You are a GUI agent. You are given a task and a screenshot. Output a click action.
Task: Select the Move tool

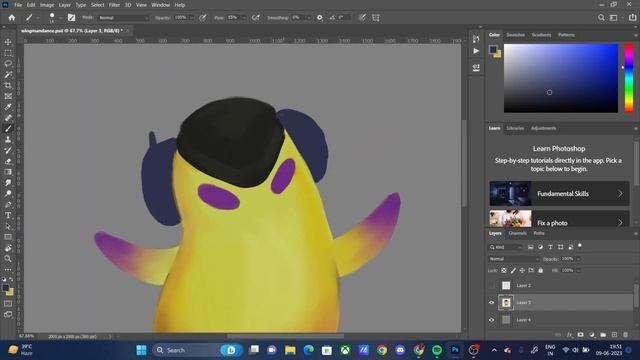(8, 42)
